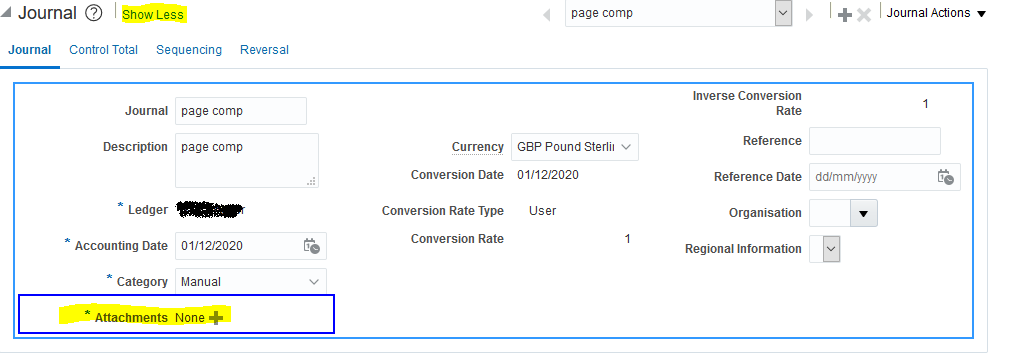The height and width of the screenshot is (362, 1009).
Task: Expand the Category dropdown
Action: pyautogui.click(x=314, y=282)
